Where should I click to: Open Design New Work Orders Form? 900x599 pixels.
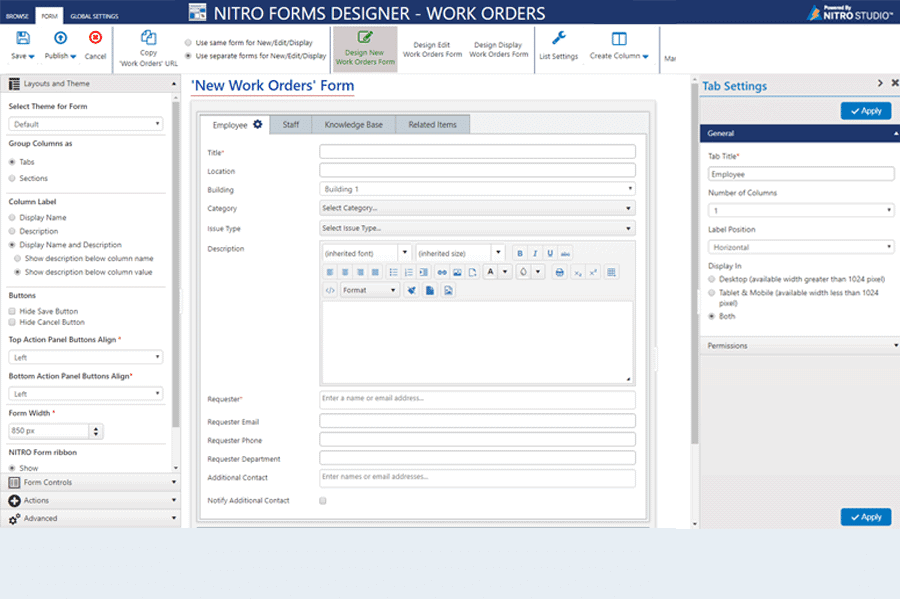365,49
